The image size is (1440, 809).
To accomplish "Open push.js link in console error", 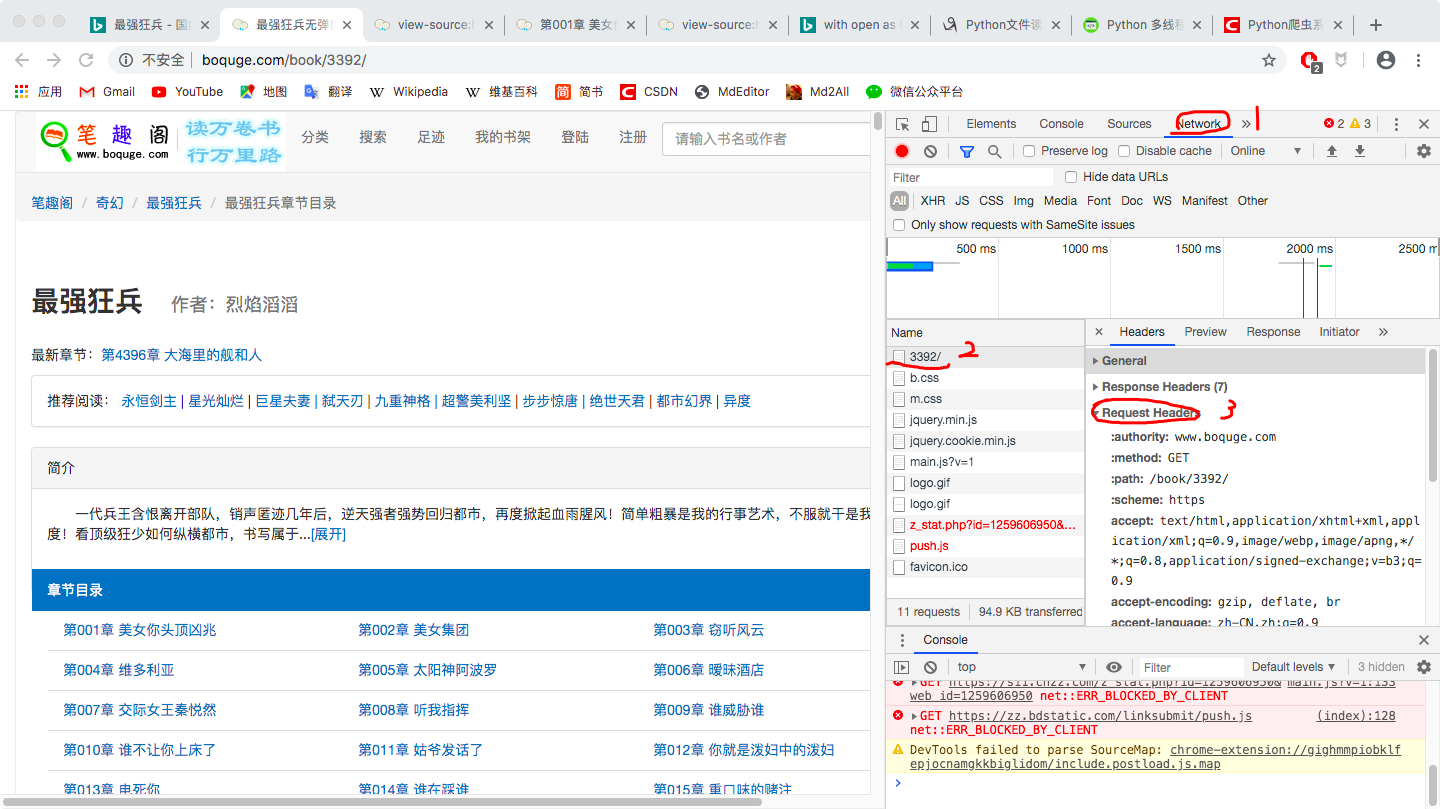I will click(1100, 716).
